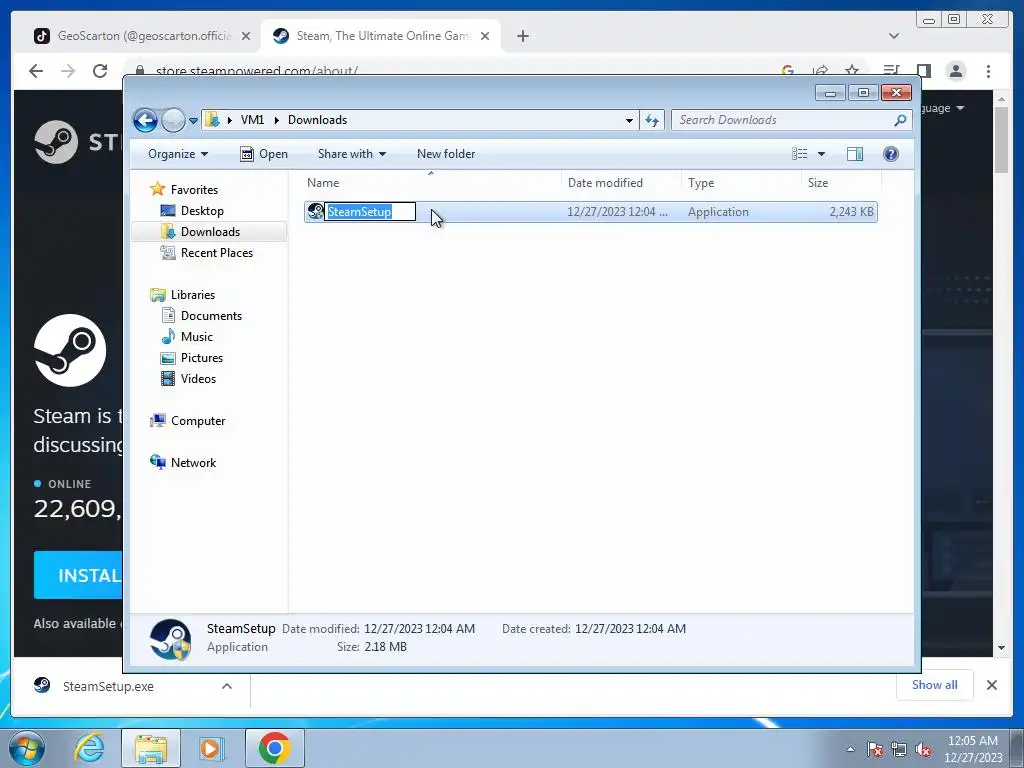The image size is (1024, 768).
Task: Expand the address bar history dropdown
Action: 629,120
